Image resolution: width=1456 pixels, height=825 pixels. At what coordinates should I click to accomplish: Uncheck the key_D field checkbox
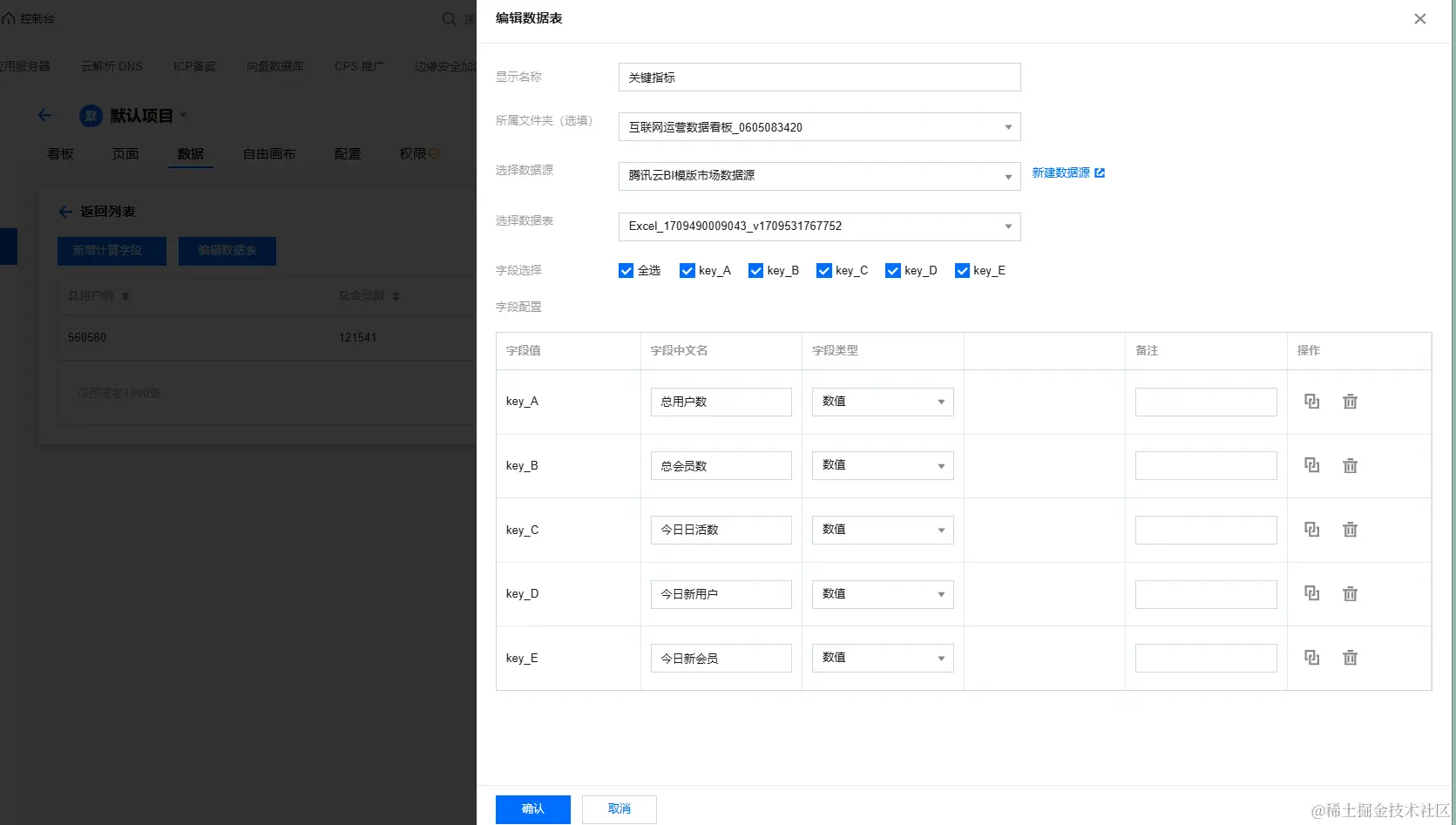coord(892,271)
